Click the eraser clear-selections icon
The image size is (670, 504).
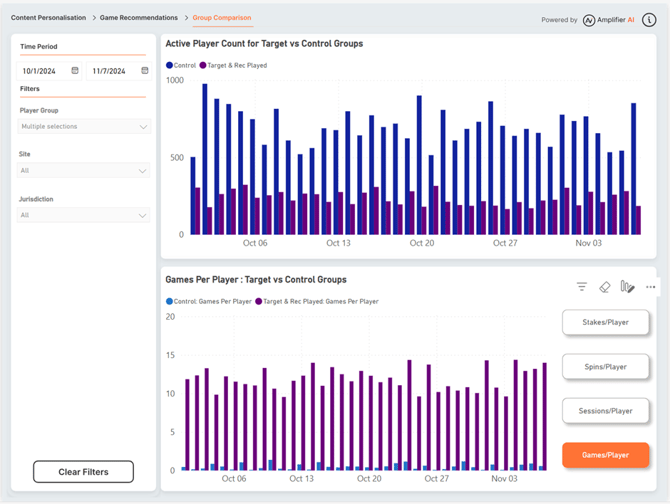tap(604, 287)
